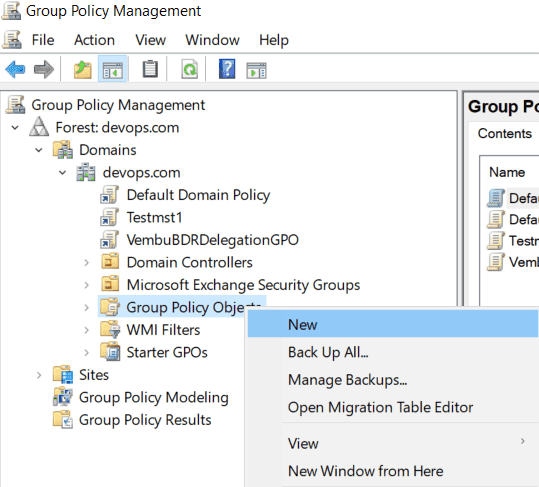This screenshot has height=487, width=539.
Task: Click the Up One Level folder icon
Action: [x=82, y=69]
